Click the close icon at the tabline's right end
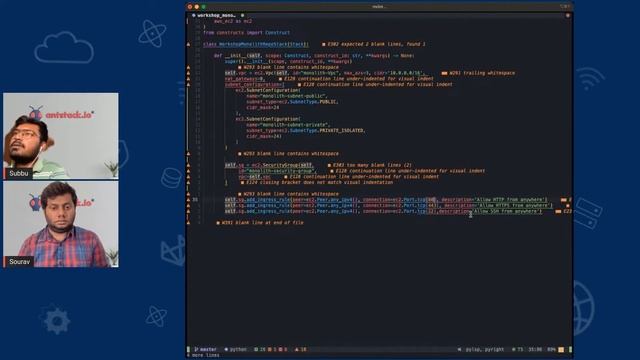Screen dimensions: 640x360 [567, 15]
